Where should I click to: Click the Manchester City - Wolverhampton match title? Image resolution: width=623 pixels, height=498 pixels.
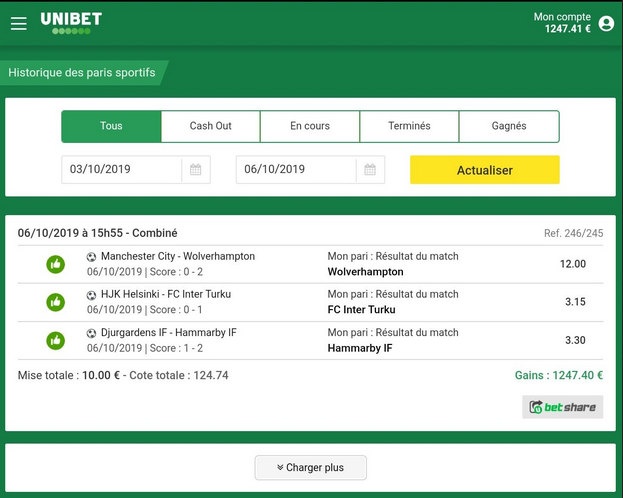[178, 256]
